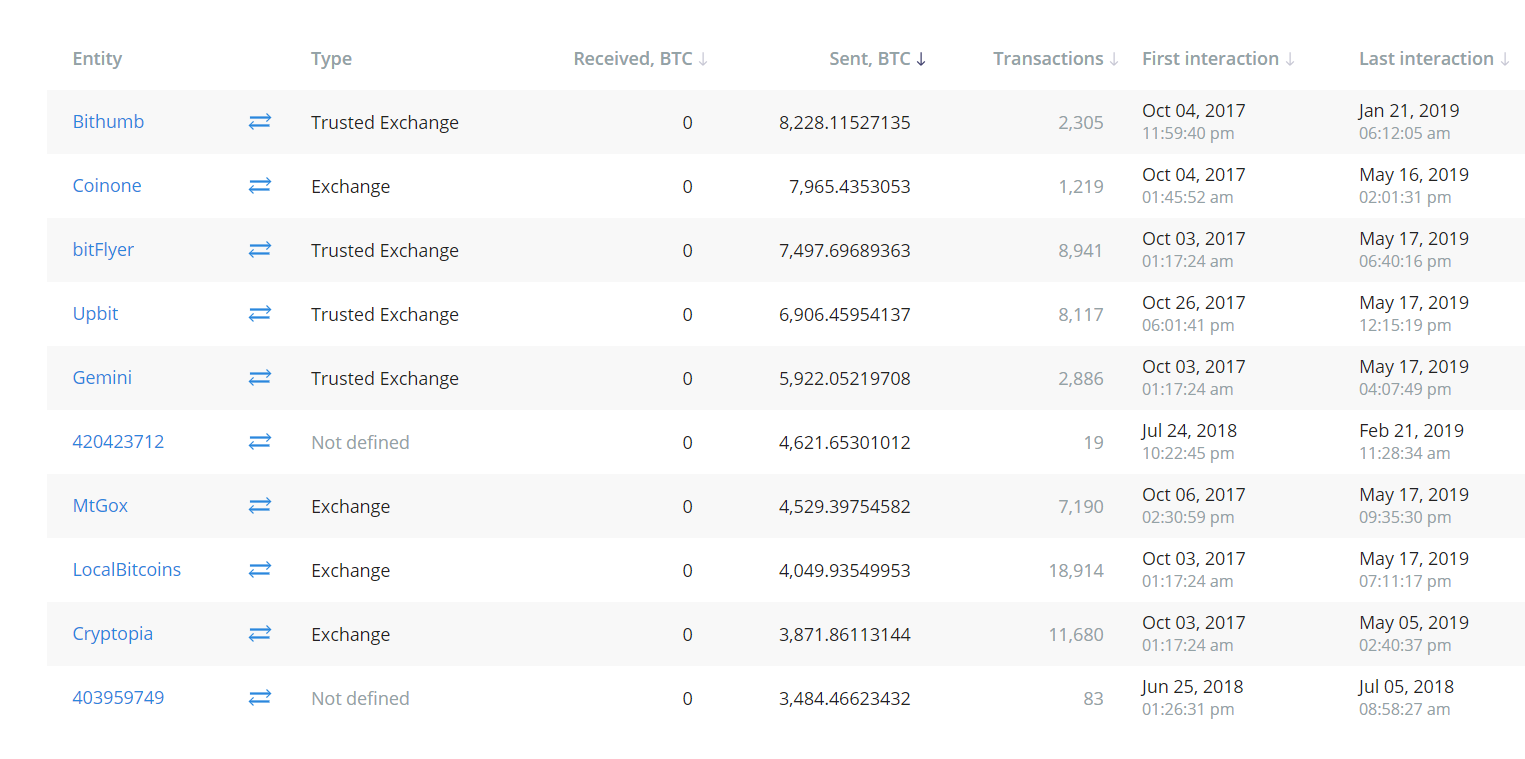
Task: Sort table by Sent, BTC column
Action: [877, 59]
